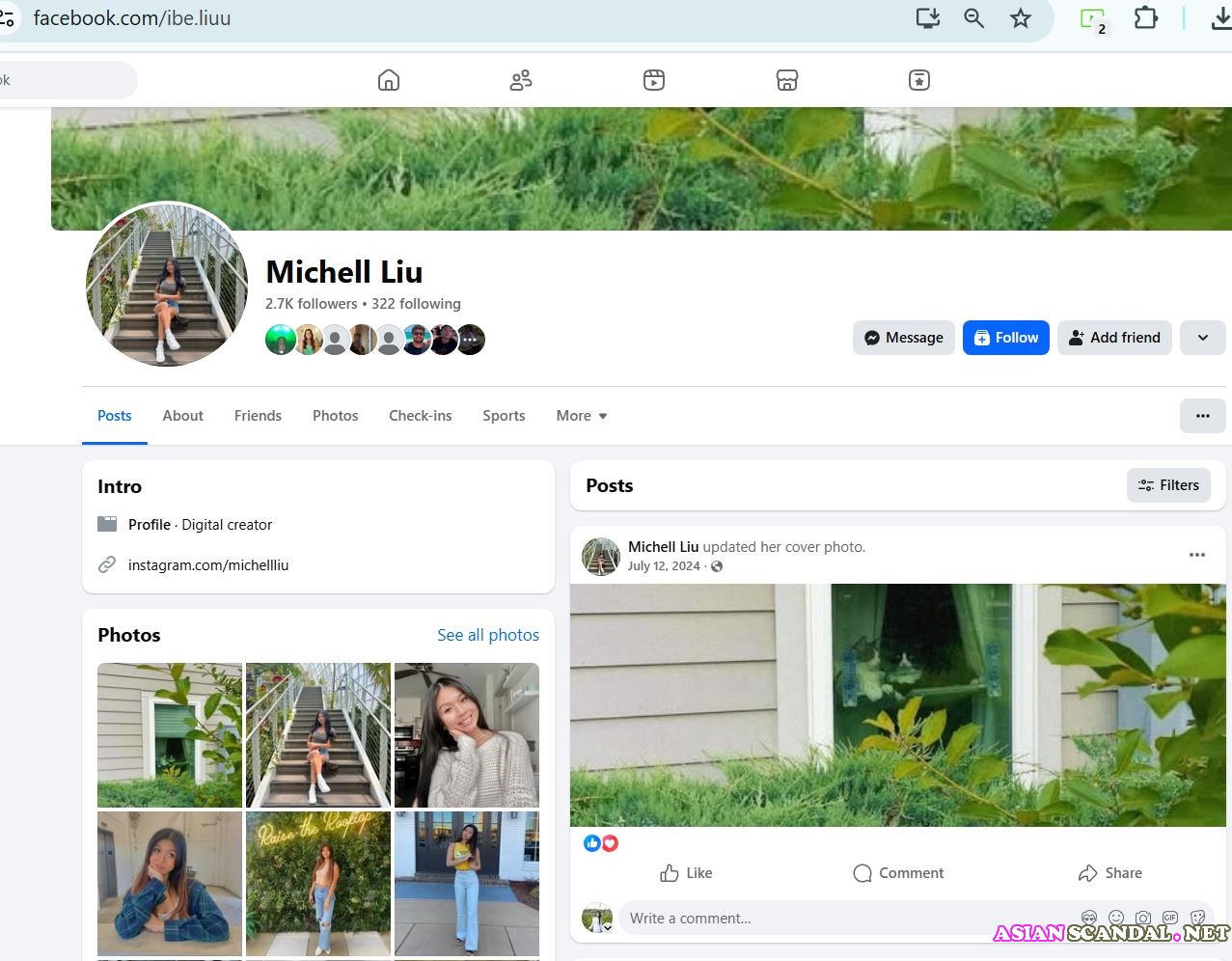Attach a photo with the camera icon
1232x961 pixels.
click(x=1143, y=918)
